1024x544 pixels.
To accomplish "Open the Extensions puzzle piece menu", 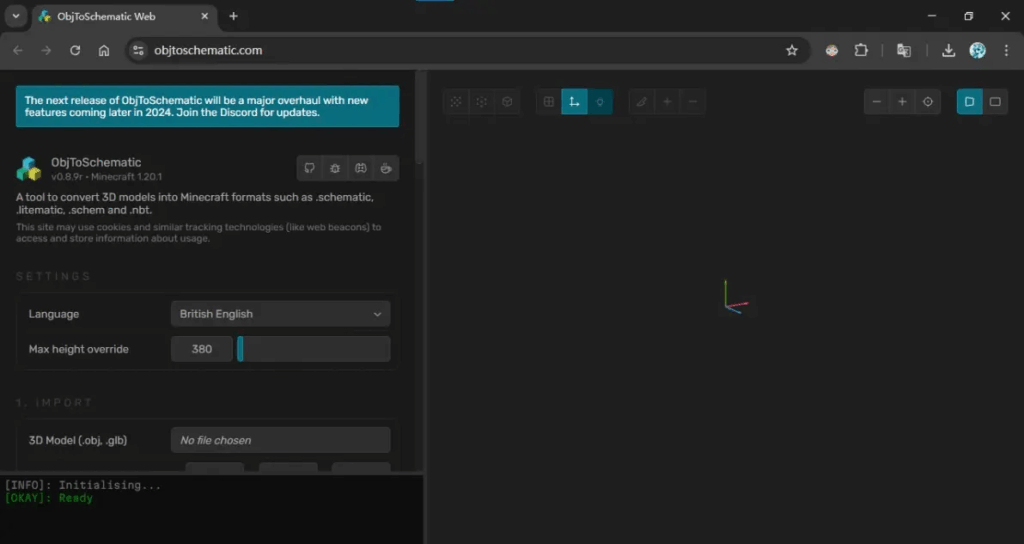I will [x=861, y=50].
